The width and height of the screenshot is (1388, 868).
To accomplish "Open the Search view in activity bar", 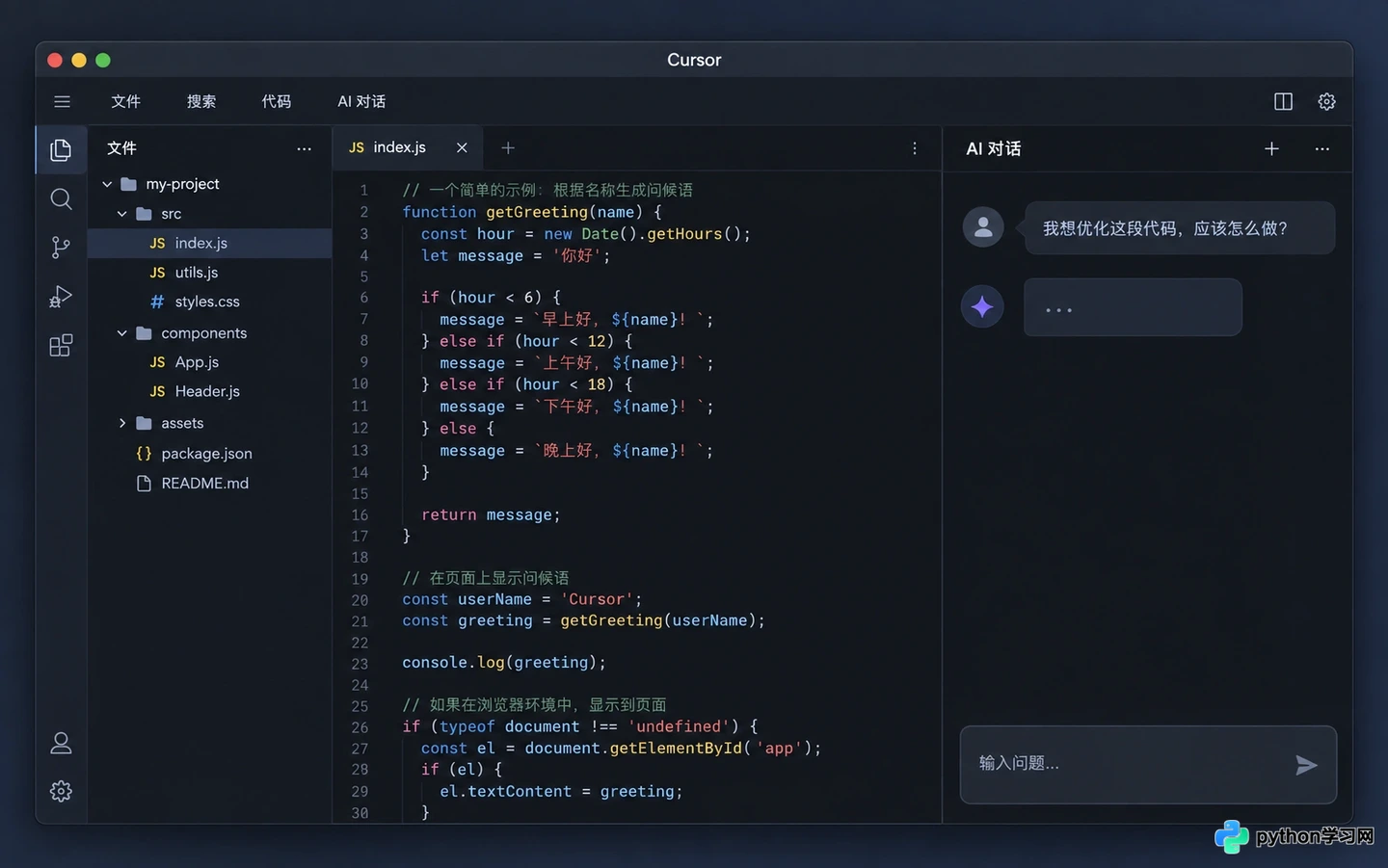I will click(61, 198).
